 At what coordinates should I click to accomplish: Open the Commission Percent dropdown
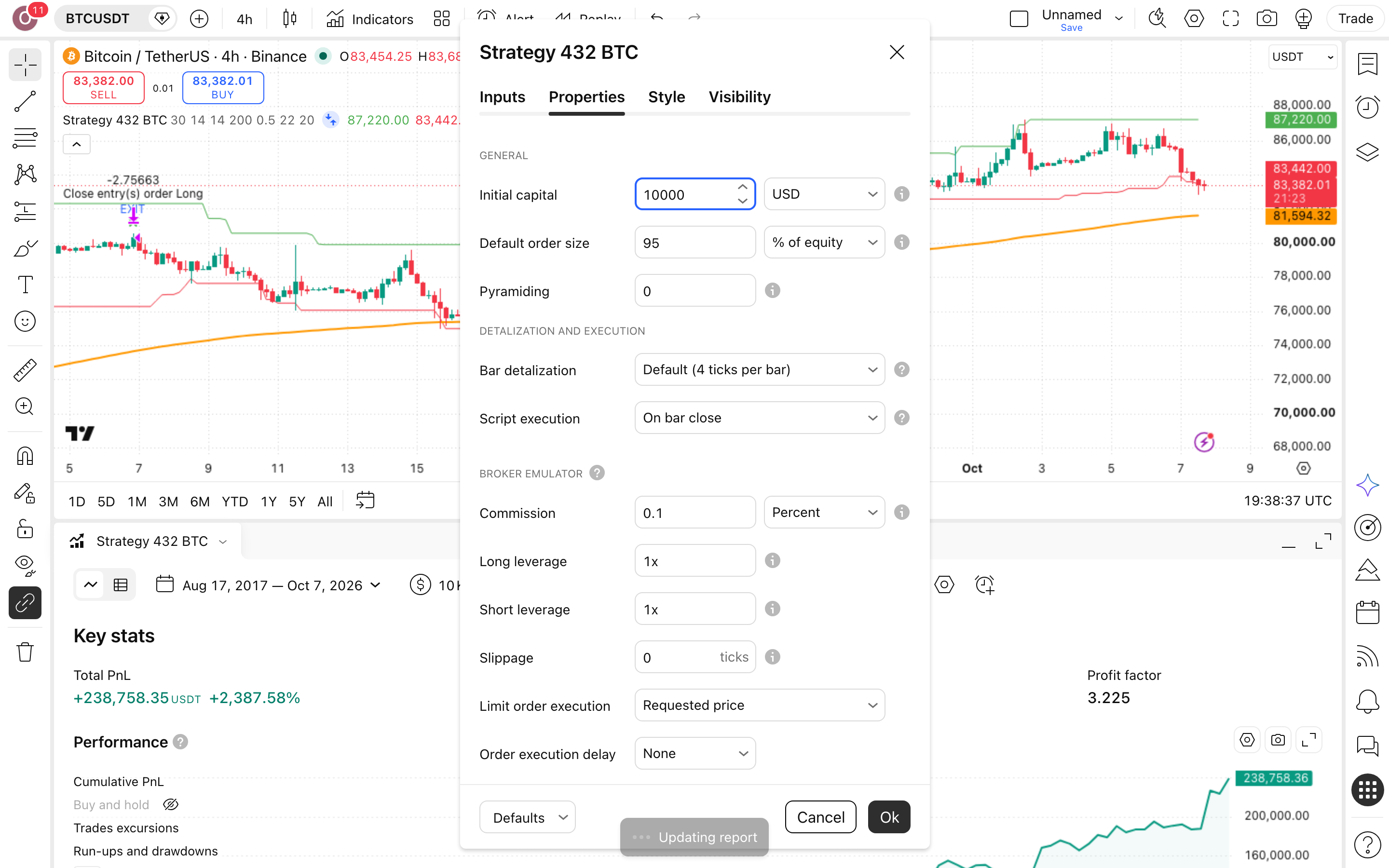pyautogui.click(x=824, y=512)
